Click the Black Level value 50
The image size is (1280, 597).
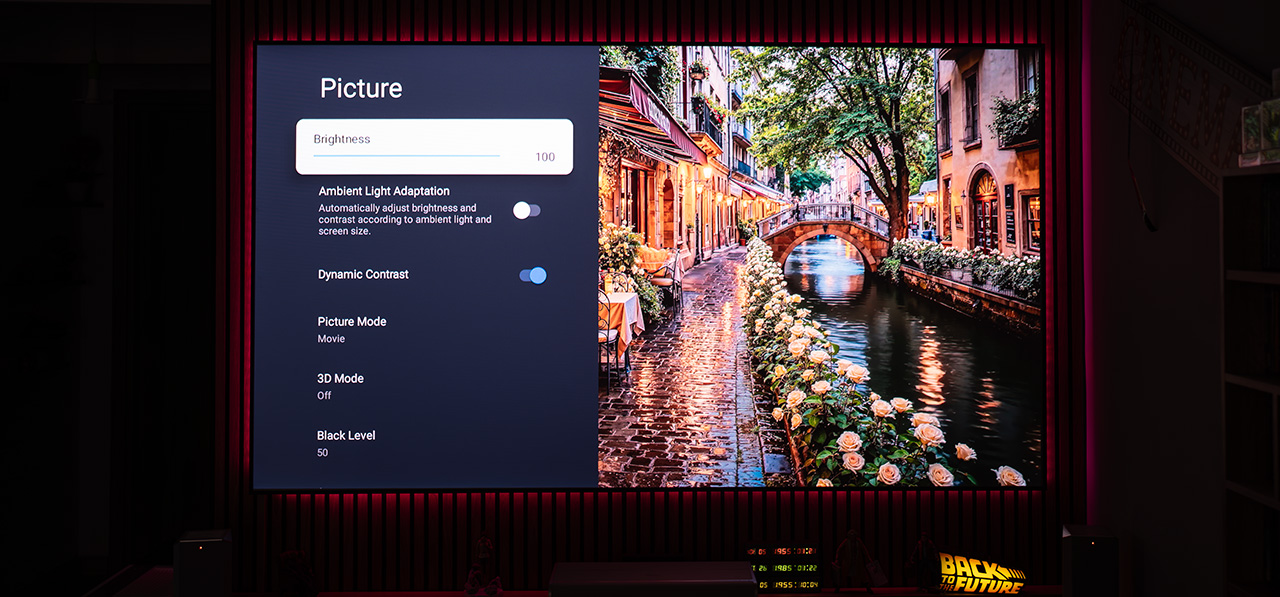(x=323, y=453)
